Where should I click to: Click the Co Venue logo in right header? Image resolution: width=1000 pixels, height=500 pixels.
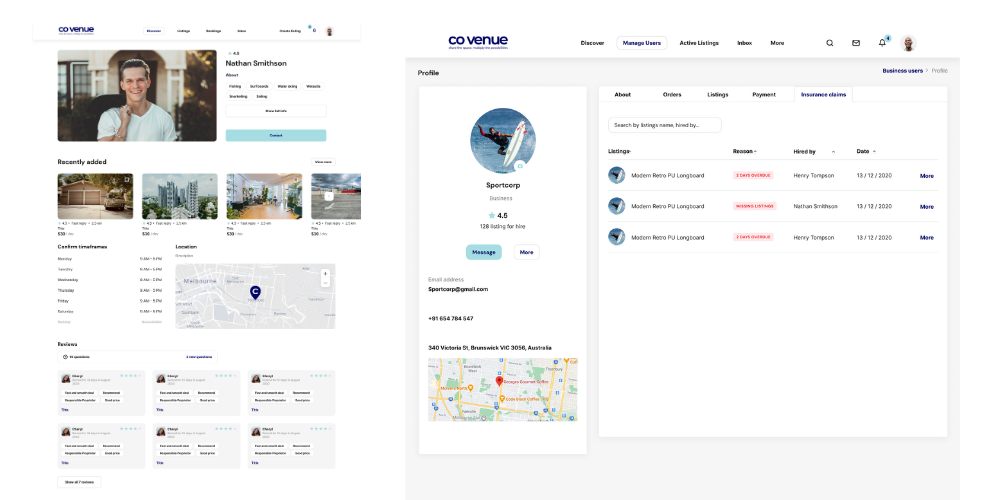coord(480,43)
